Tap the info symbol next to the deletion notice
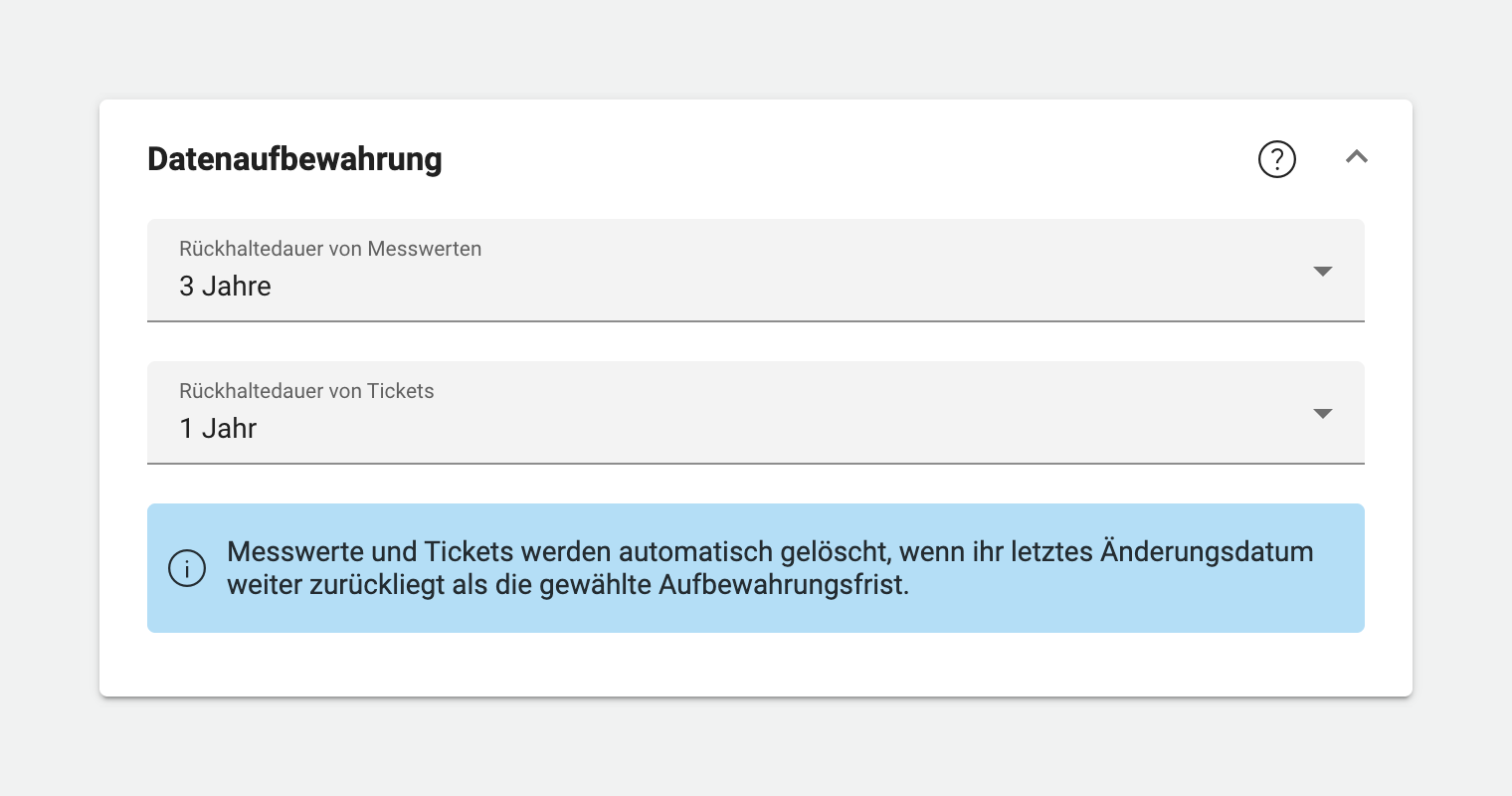Viewport: 1512px width, 796px height. 187,568
